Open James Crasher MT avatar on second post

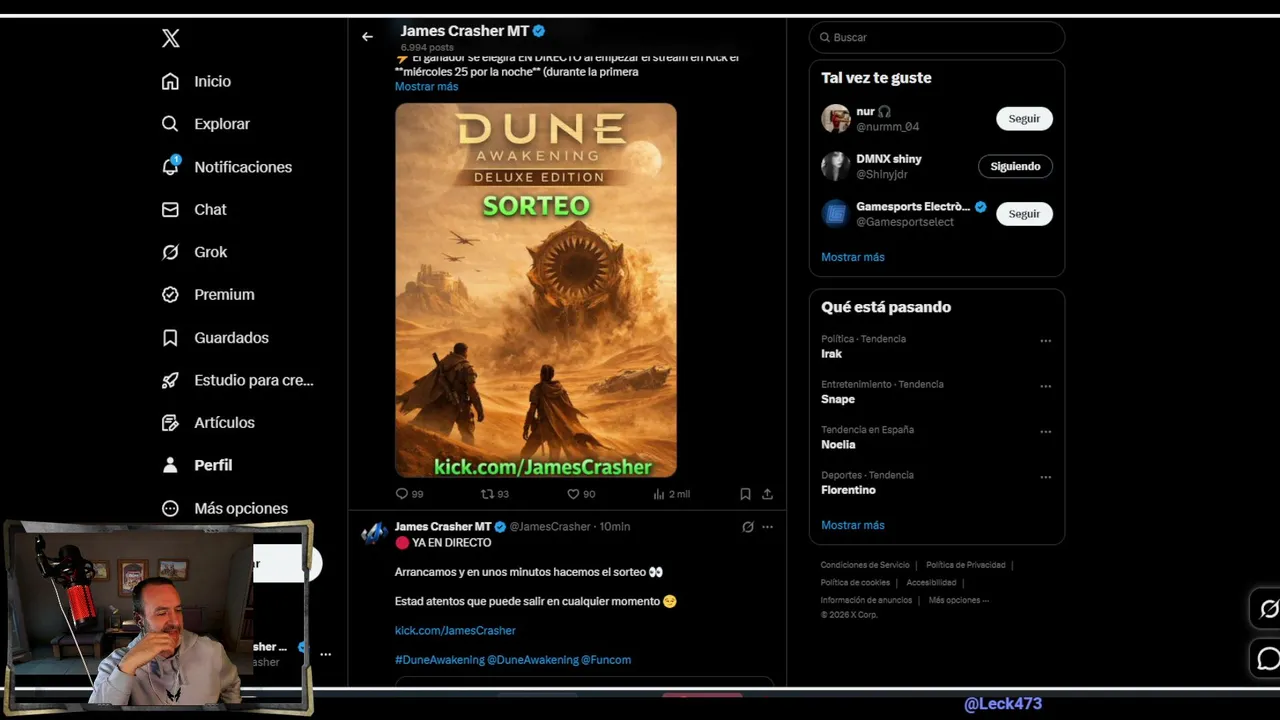point(374,533)
